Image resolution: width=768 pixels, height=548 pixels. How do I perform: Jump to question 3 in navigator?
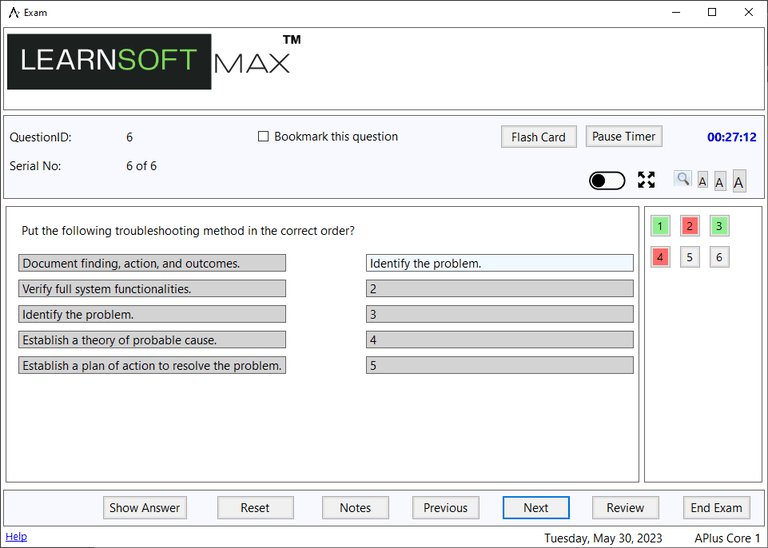(719, 226)
